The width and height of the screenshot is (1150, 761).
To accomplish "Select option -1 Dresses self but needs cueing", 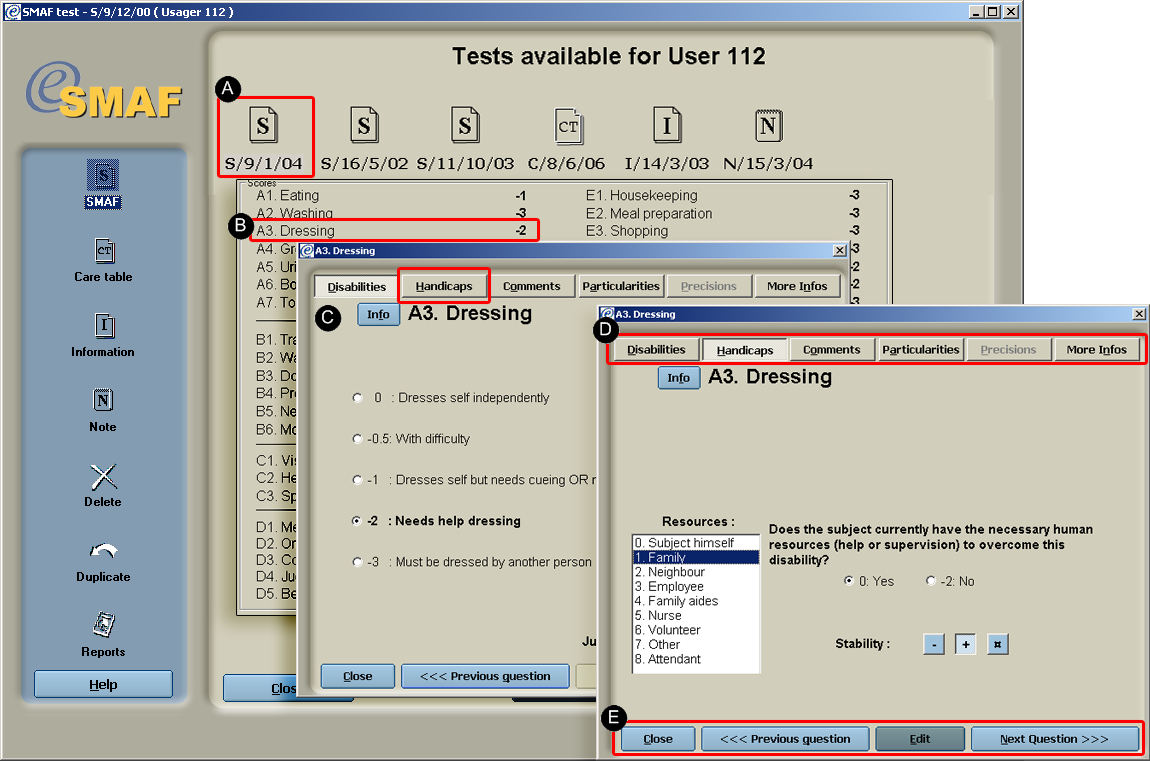I will [357, 479].
